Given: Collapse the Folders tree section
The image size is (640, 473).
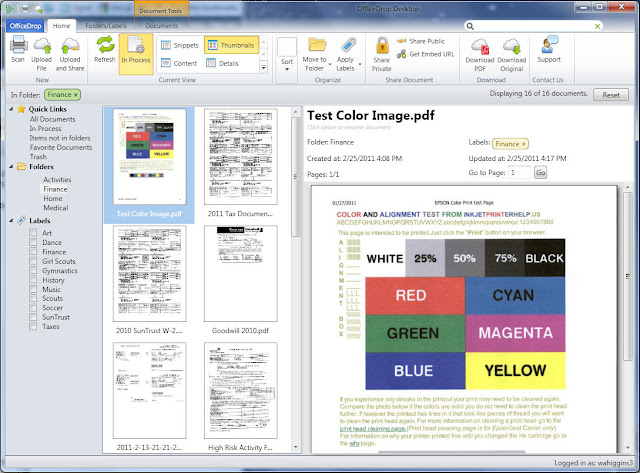Looking at the screenshot, I should [11, 167].
